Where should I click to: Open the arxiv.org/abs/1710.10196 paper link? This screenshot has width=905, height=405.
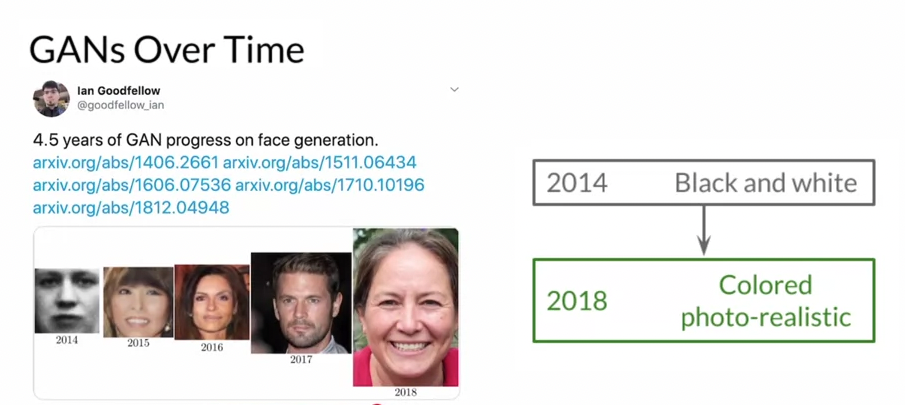(x=330, y=185)
